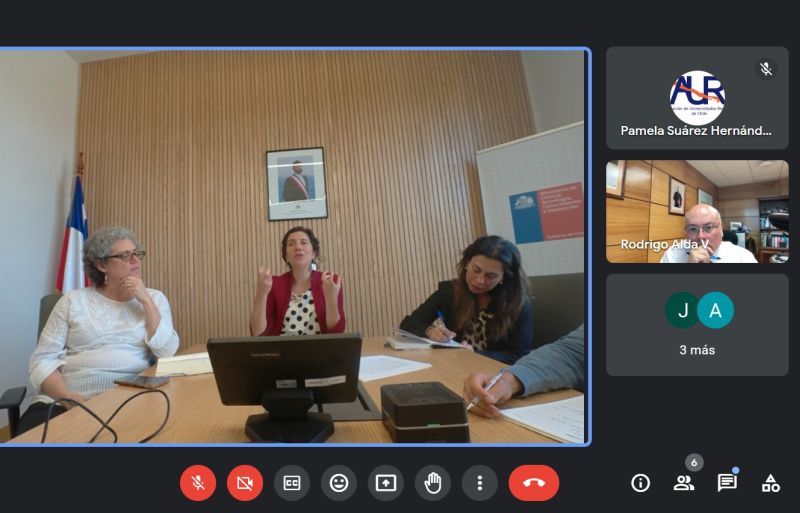Toggle closed captions (CC)
The image size is (800, 513).
tap(292, 483)
